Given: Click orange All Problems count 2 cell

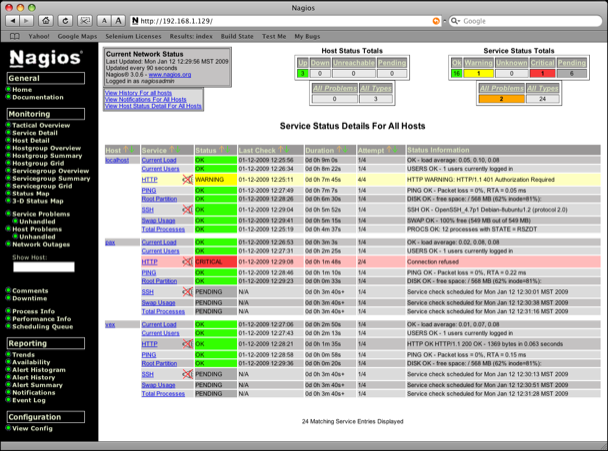Looking at the screenshot, I should (501, 99).
